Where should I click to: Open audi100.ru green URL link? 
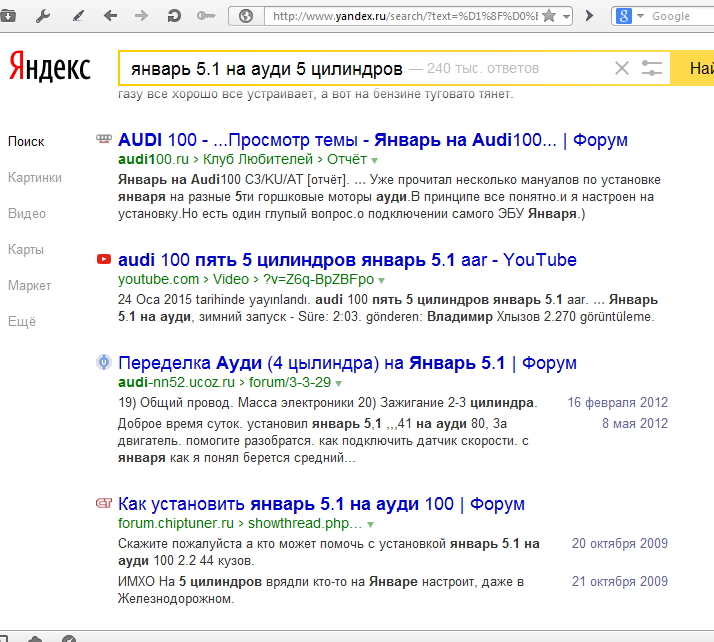tap(153, 159)
